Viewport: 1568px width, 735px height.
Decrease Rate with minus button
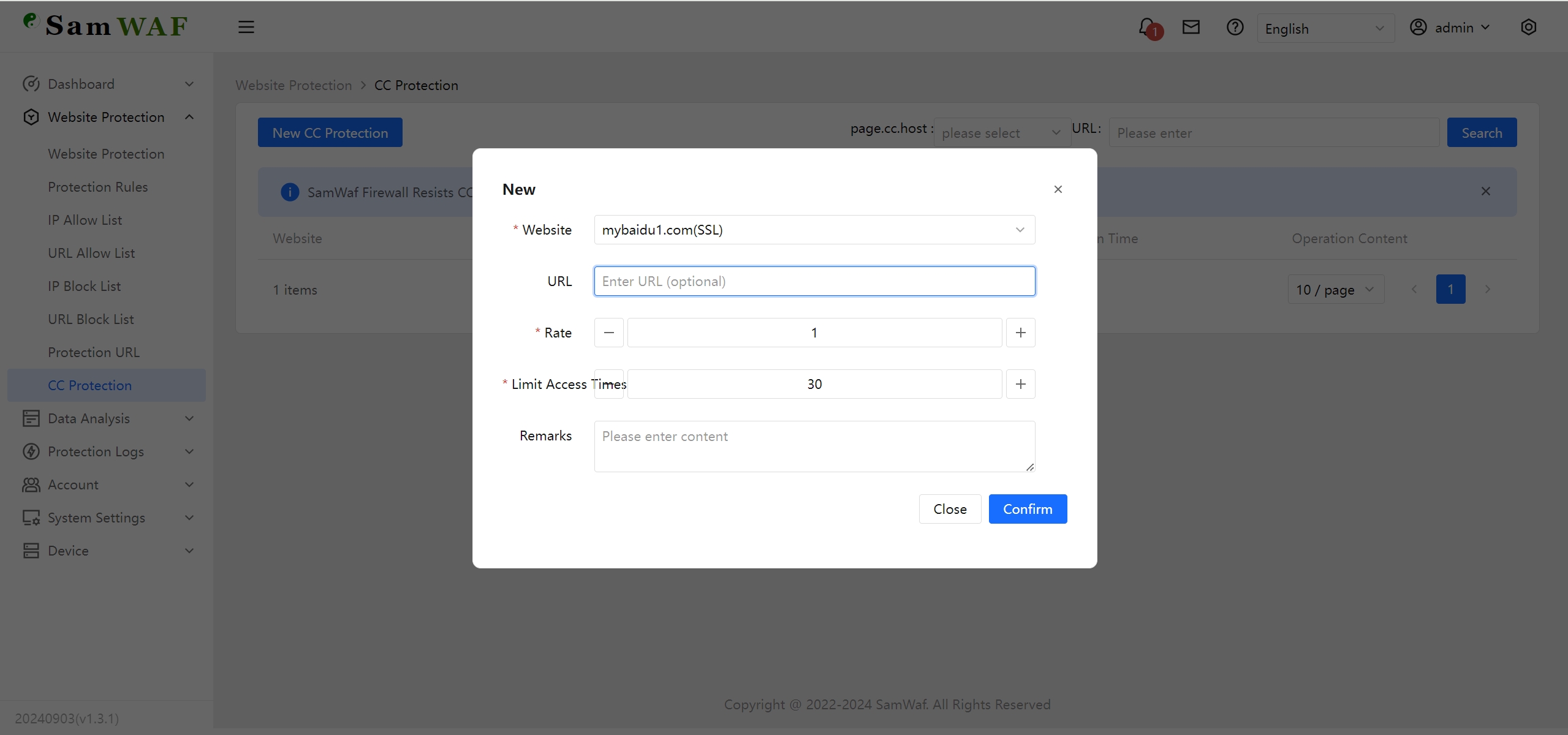(x=608, y=333)
